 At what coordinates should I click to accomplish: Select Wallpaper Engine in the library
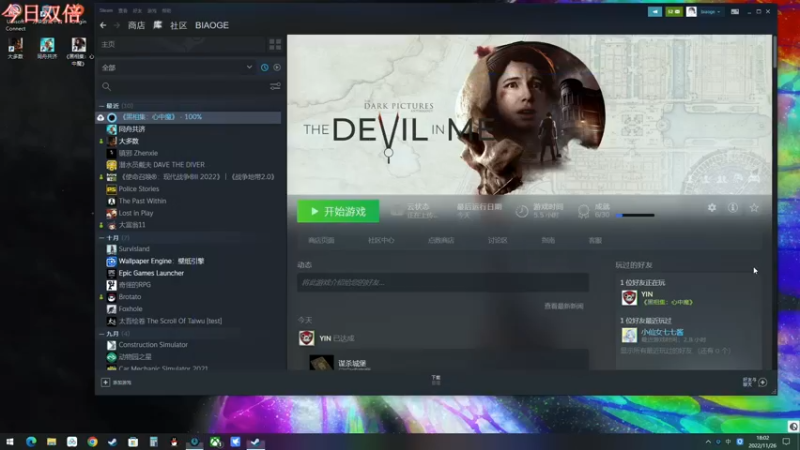point(161,261)
